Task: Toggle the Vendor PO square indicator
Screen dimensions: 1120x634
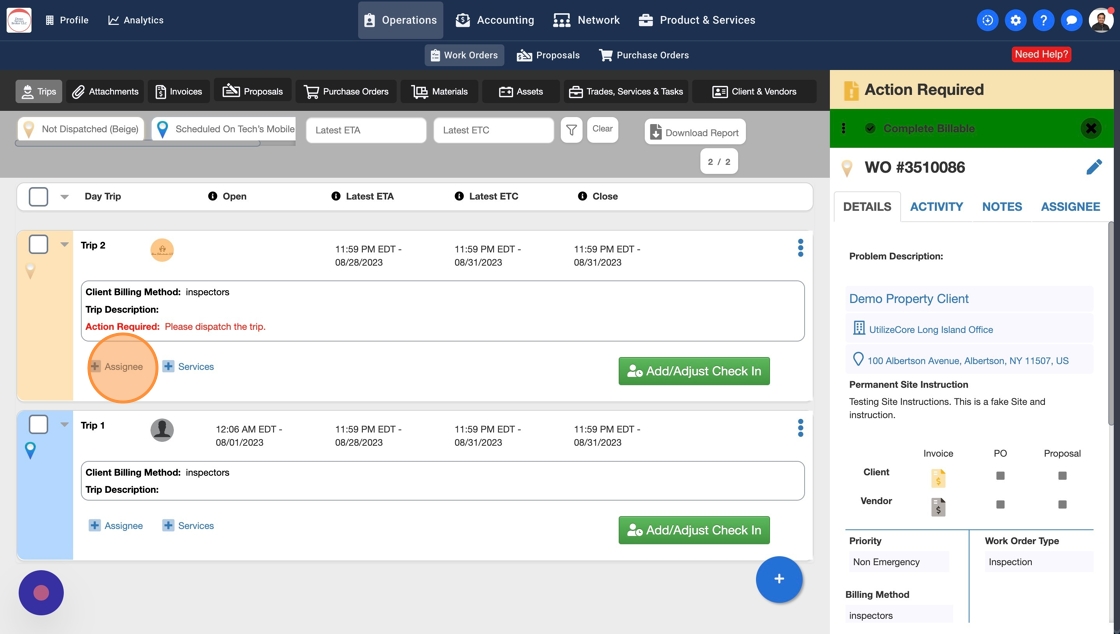Action: (1000, 504)
